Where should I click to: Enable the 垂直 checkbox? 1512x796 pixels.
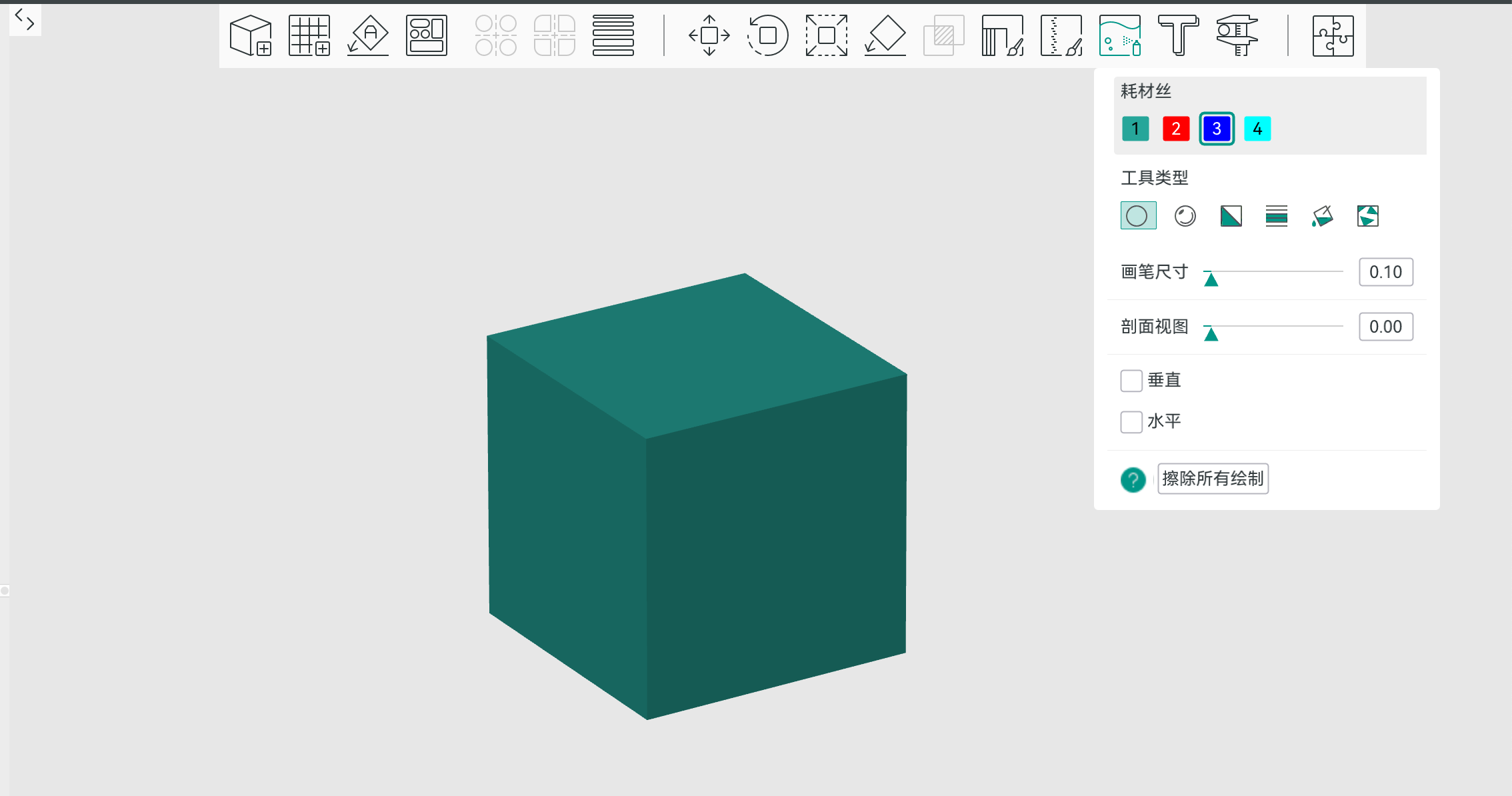[x=1131, y=381]
